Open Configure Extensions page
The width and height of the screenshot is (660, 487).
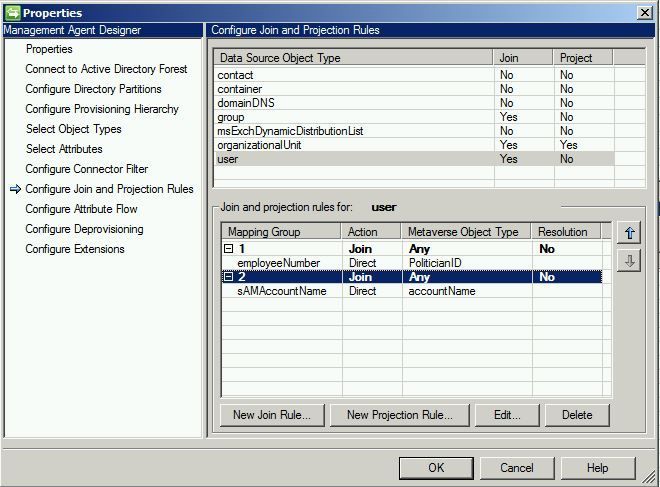pos(75,249)
